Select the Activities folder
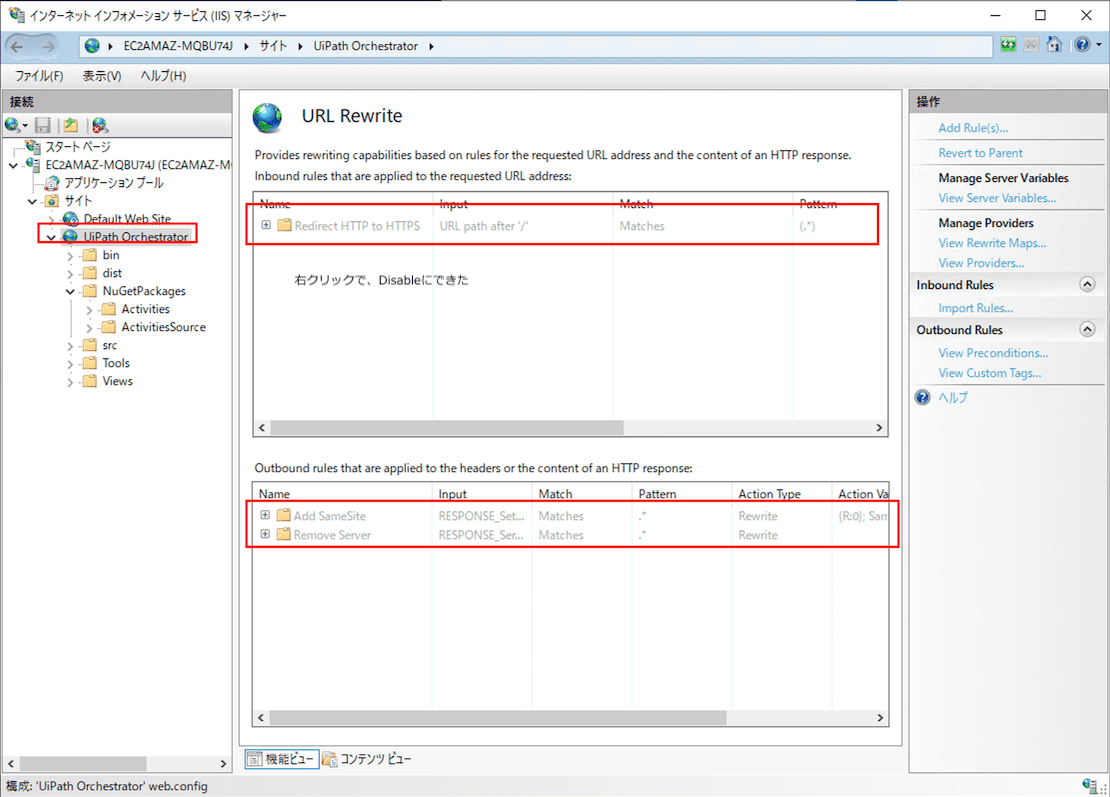 [x=145, y=309]
